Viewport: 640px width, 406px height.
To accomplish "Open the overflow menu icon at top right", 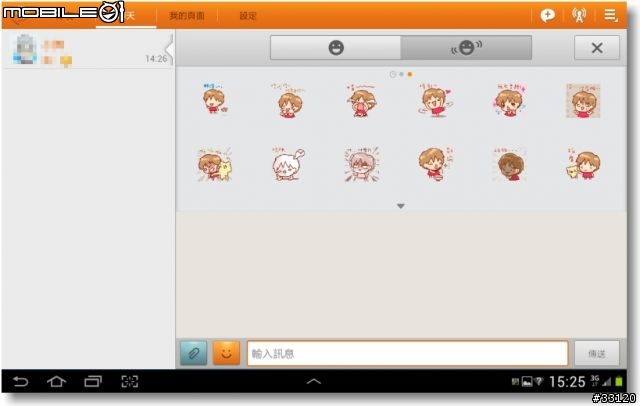I will pos(611,16).
